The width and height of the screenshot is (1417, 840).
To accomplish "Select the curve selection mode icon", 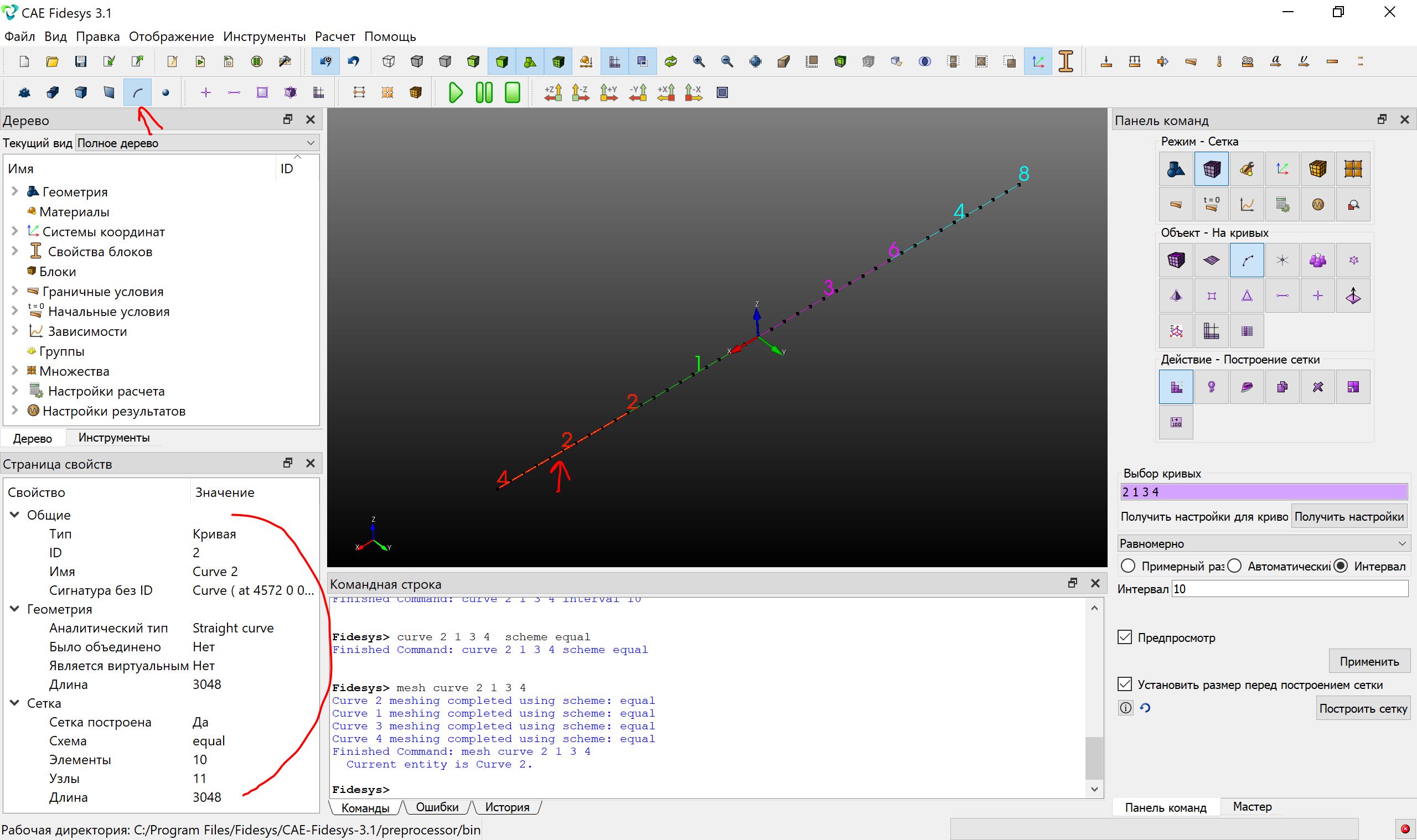I will [138, 92].
